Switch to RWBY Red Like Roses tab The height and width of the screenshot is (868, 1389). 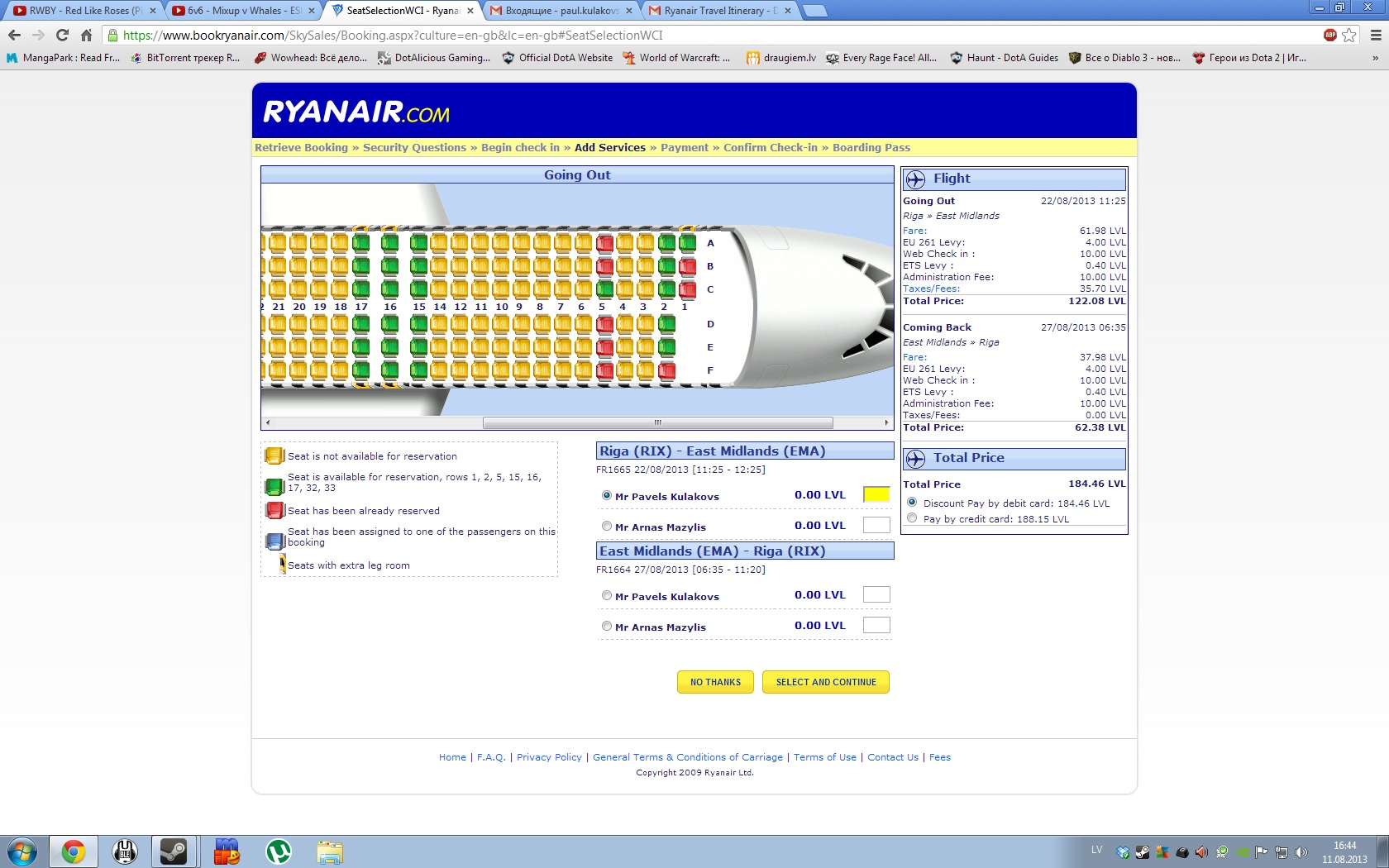point(85,11)
